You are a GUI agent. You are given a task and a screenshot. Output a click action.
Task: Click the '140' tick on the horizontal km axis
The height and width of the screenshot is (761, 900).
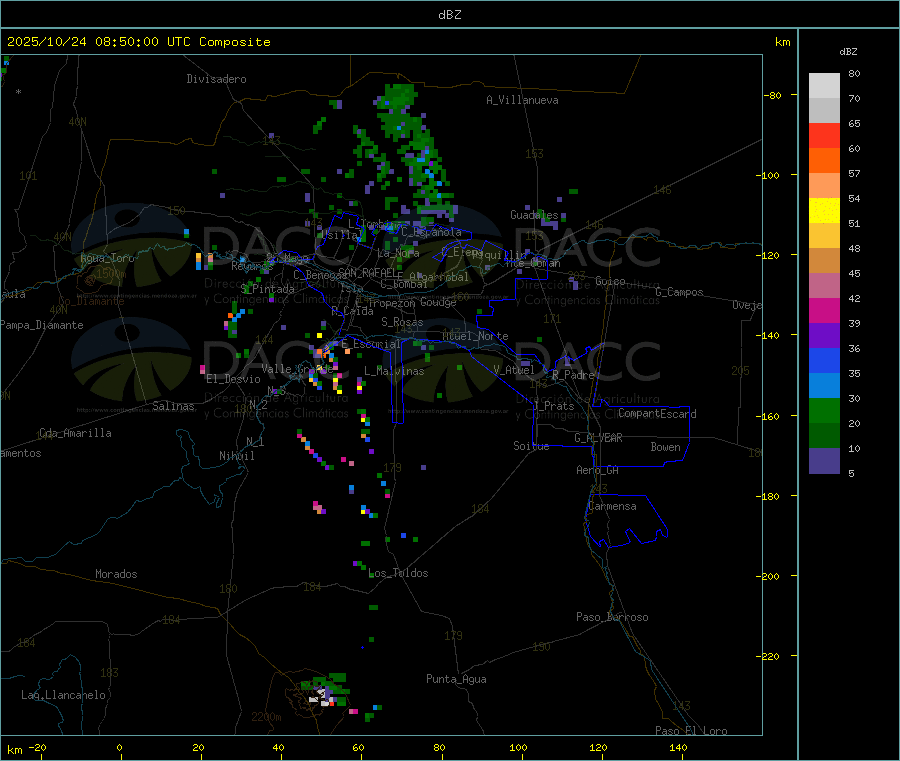[x=678, y=747]
